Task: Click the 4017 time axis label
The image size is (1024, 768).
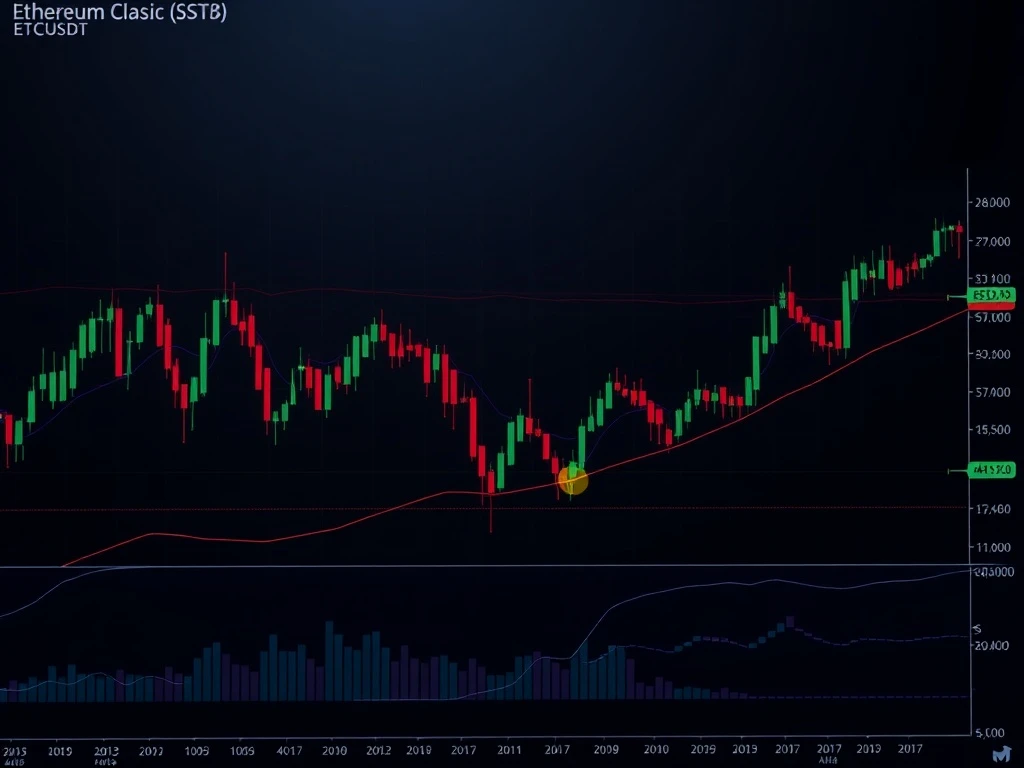Action: [289, 750]
